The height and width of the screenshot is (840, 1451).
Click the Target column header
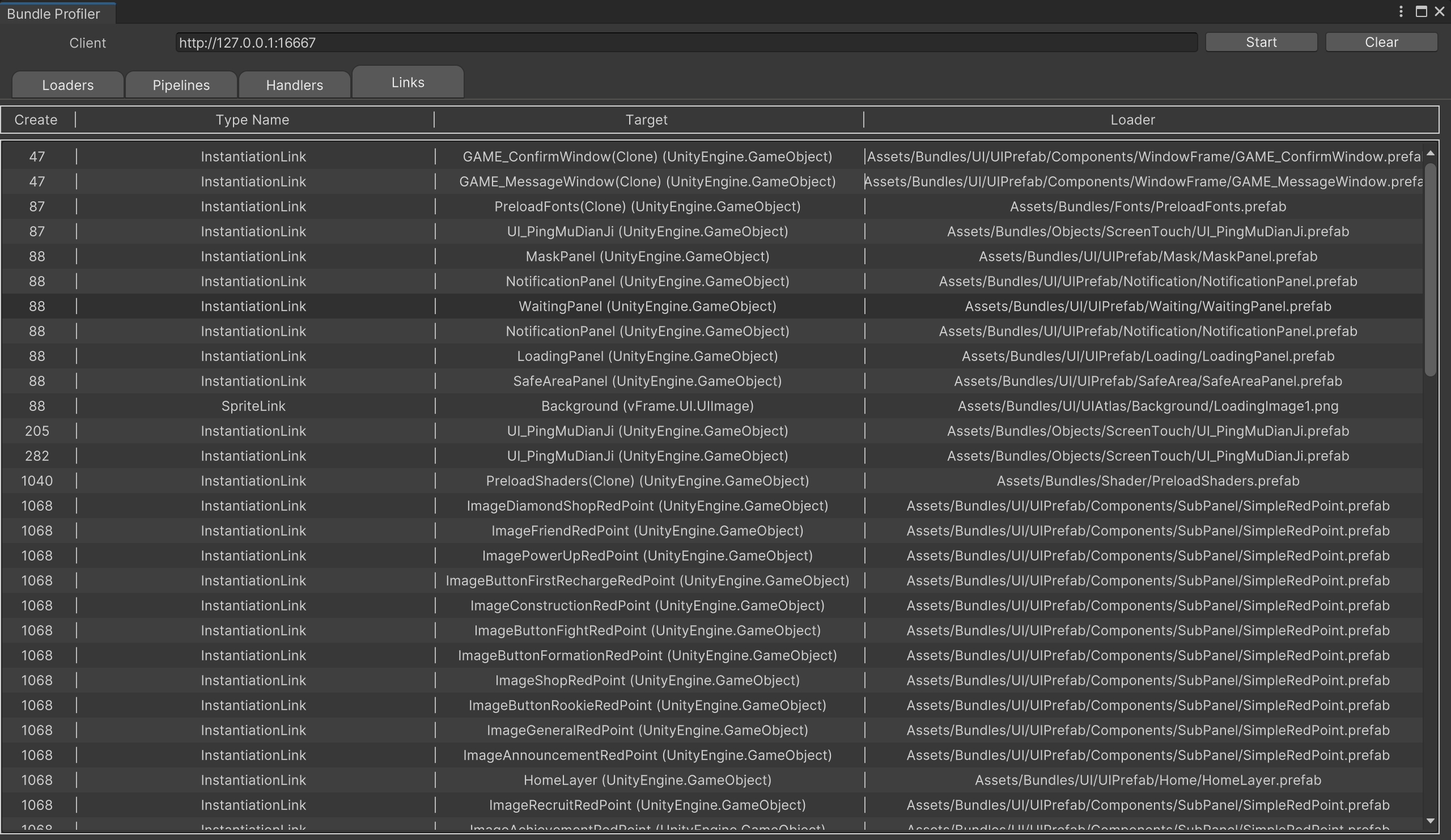tap(646, 120)
